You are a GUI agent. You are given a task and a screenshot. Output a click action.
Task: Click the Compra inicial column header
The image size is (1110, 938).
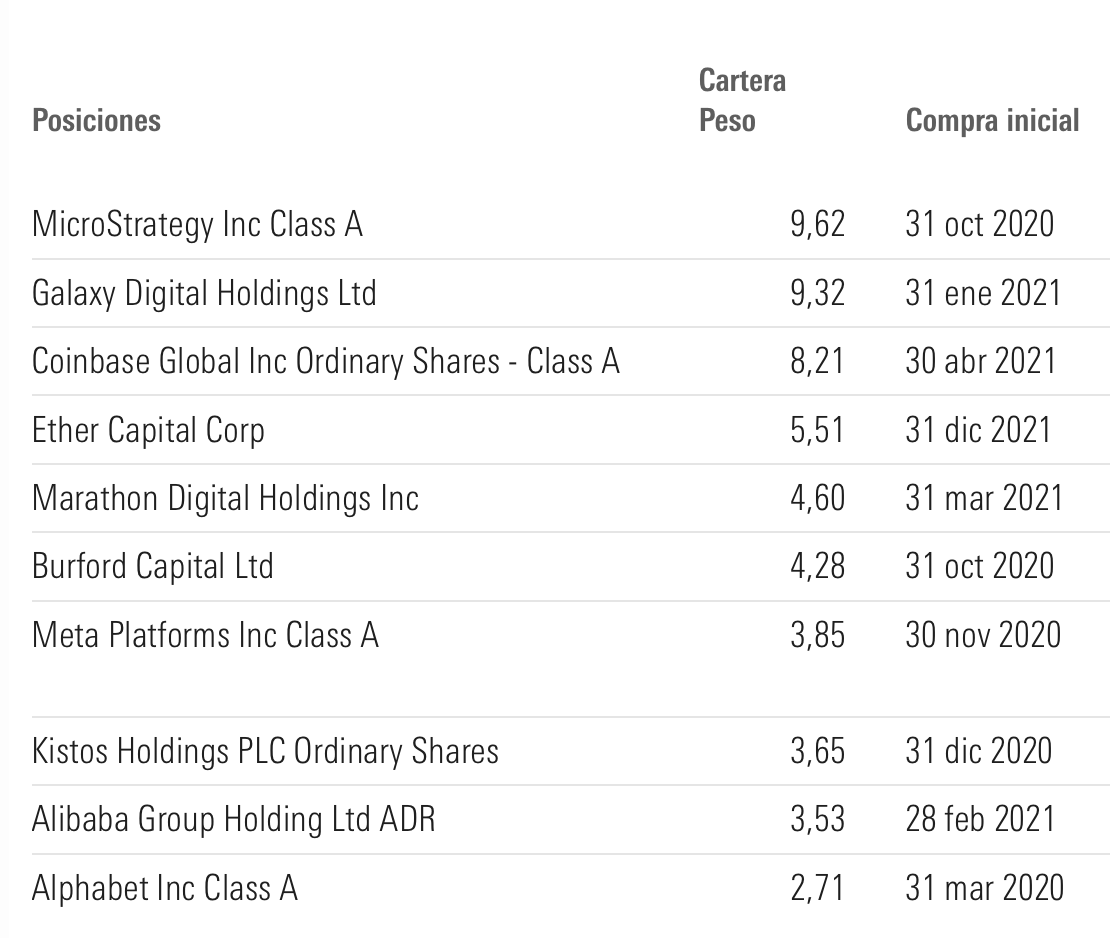[x=992, y=121]
